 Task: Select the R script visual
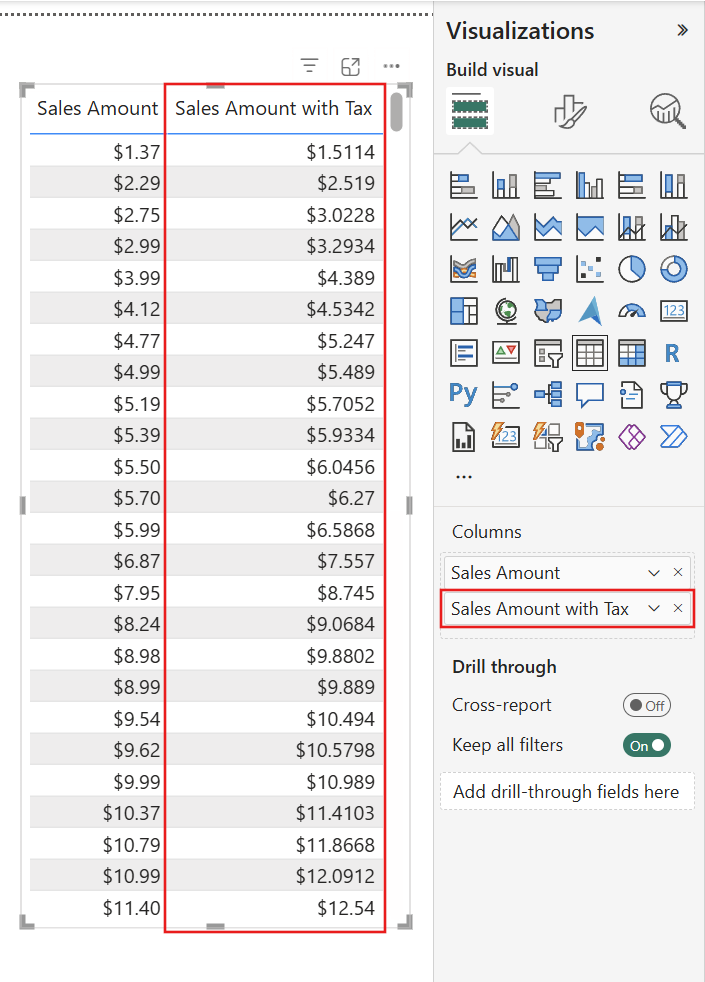672,353
